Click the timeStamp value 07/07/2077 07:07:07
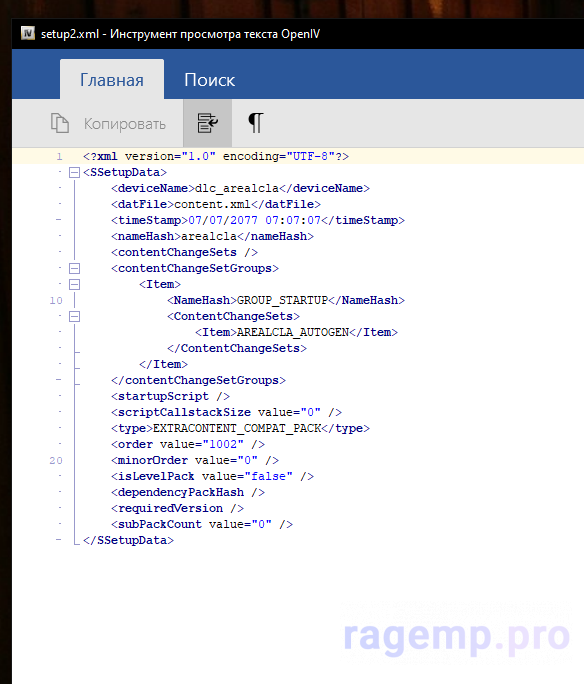 tap(254, 220)
